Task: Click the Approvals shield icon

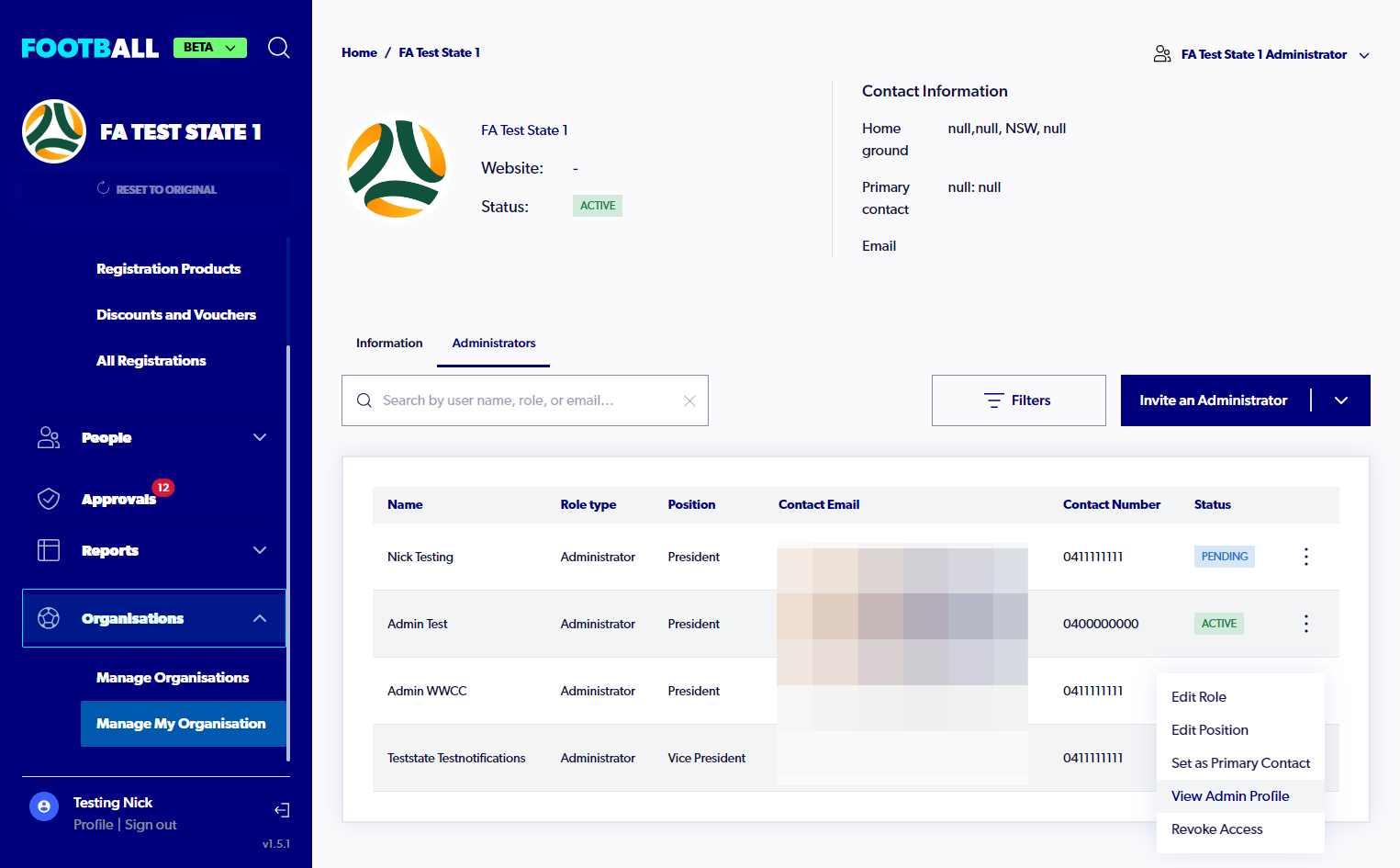Action: [49, 499]
